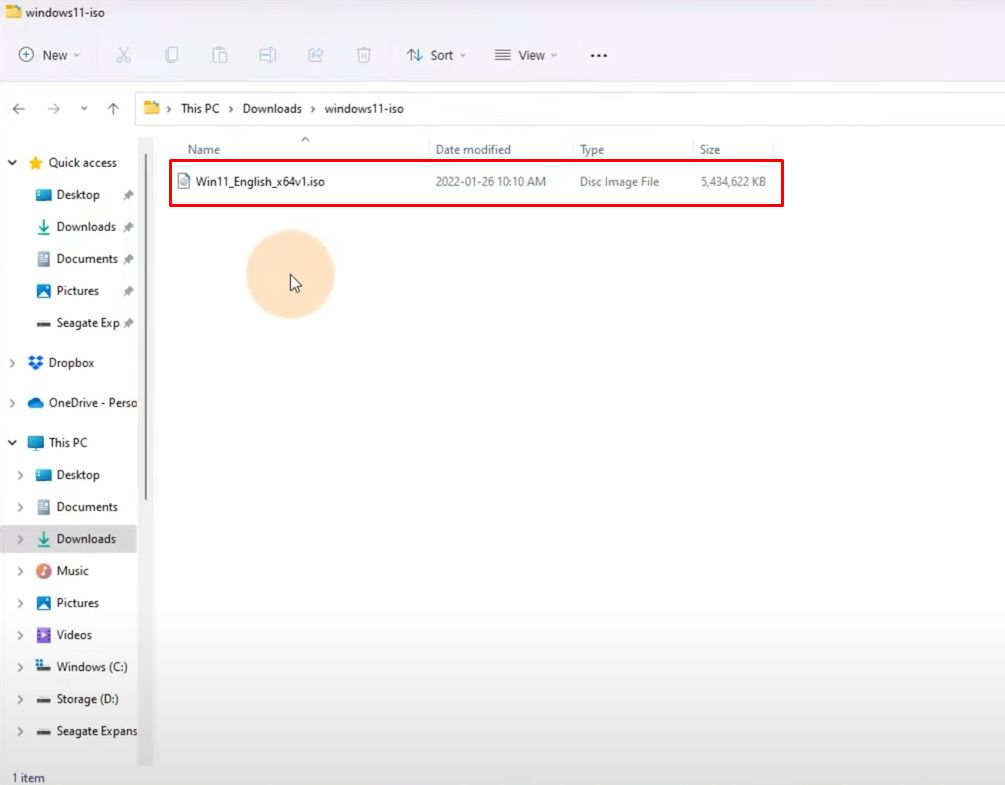
Task: Open the New menu
Action: click(x=48, y=55)
